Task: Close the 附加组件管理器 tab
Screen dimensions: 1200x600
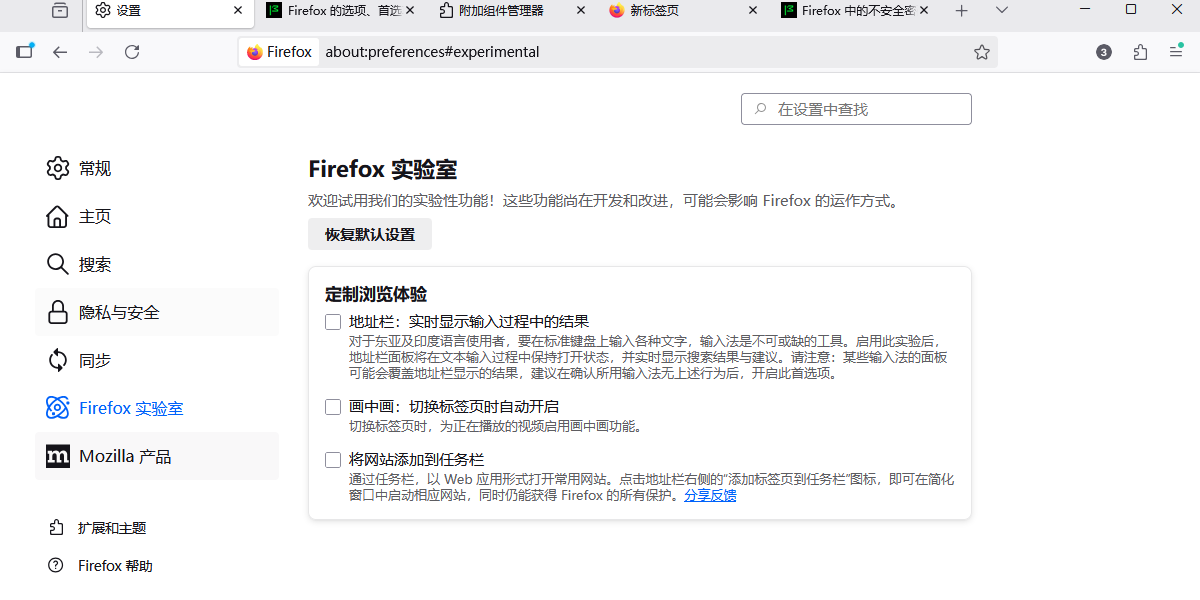Action: (x=581, y=11)
